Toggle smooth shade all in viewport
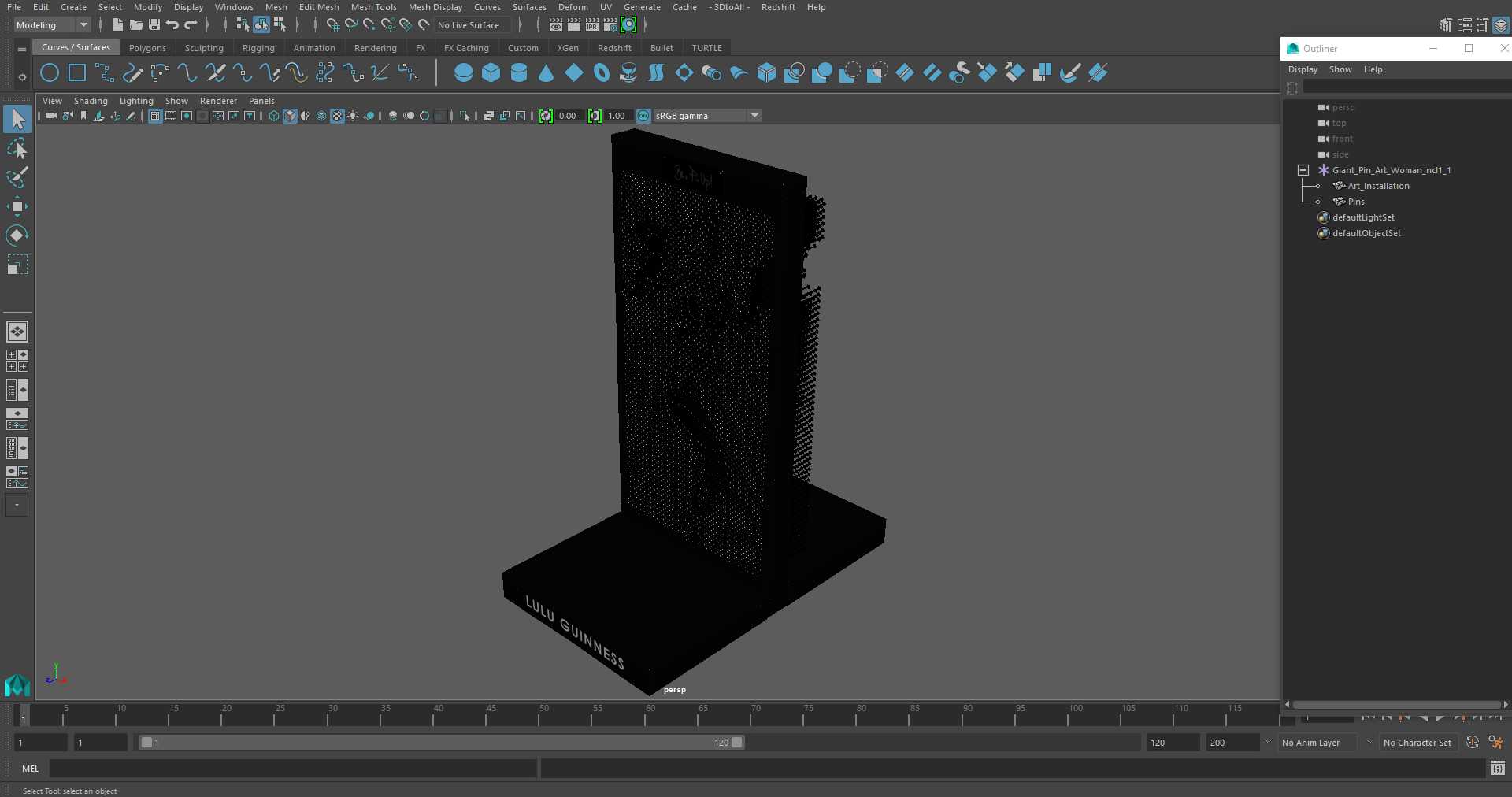Viewport: 1512px width, 797px height. [290, 116]
